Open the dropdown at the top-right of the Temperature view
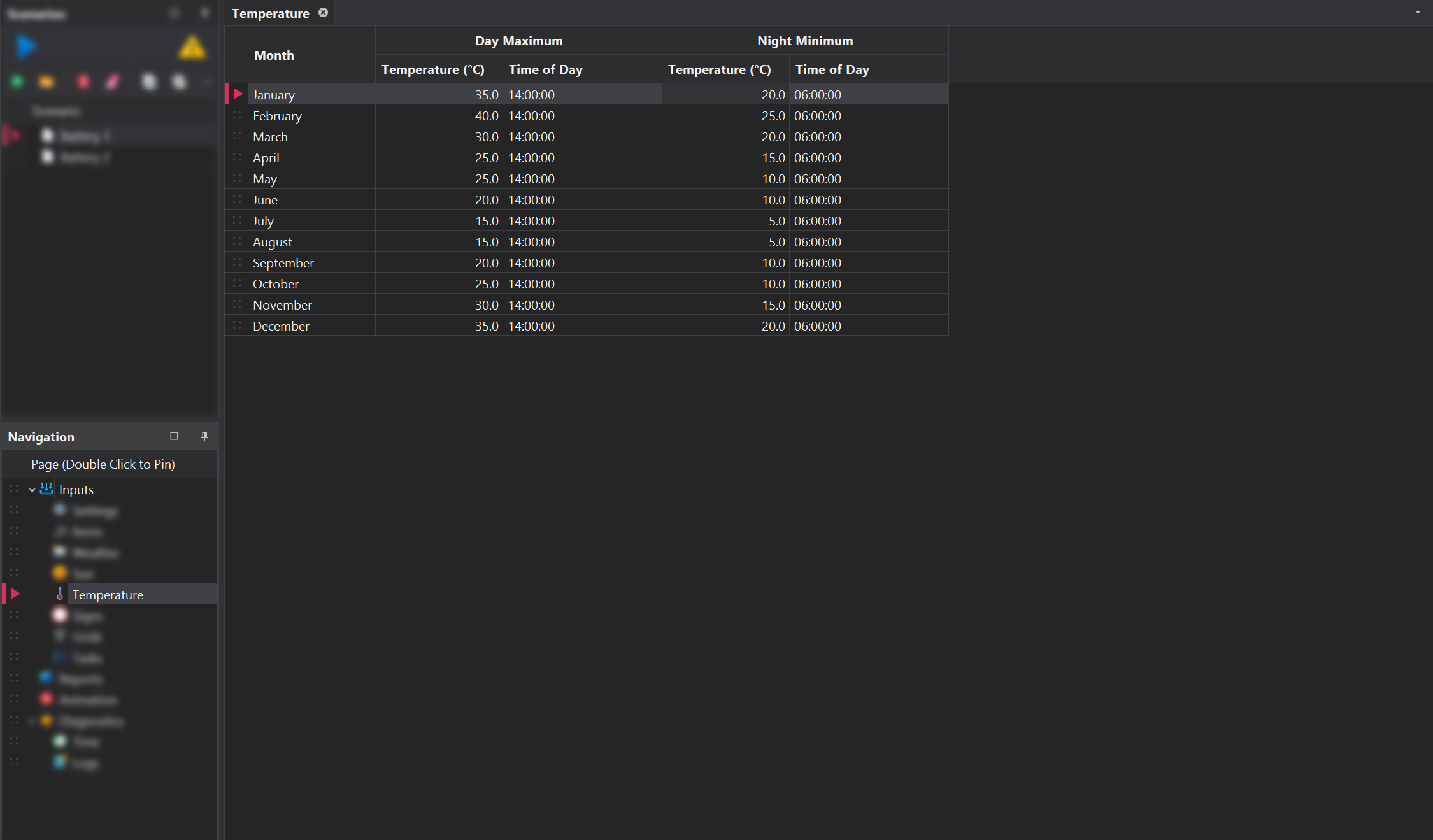Image resolution: width=1433 pixels, height=840 pixels. coord(1416,12)
